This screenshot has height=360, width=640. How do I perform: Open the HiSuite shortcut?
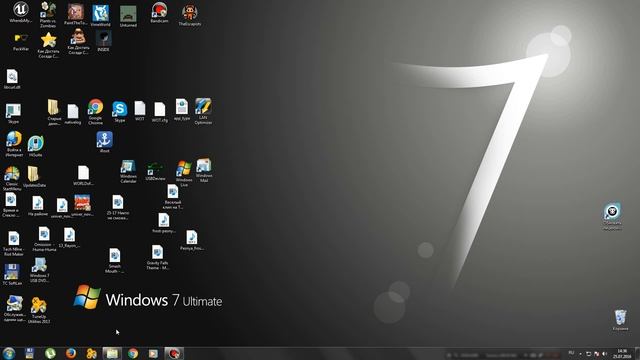click(36, 146)
